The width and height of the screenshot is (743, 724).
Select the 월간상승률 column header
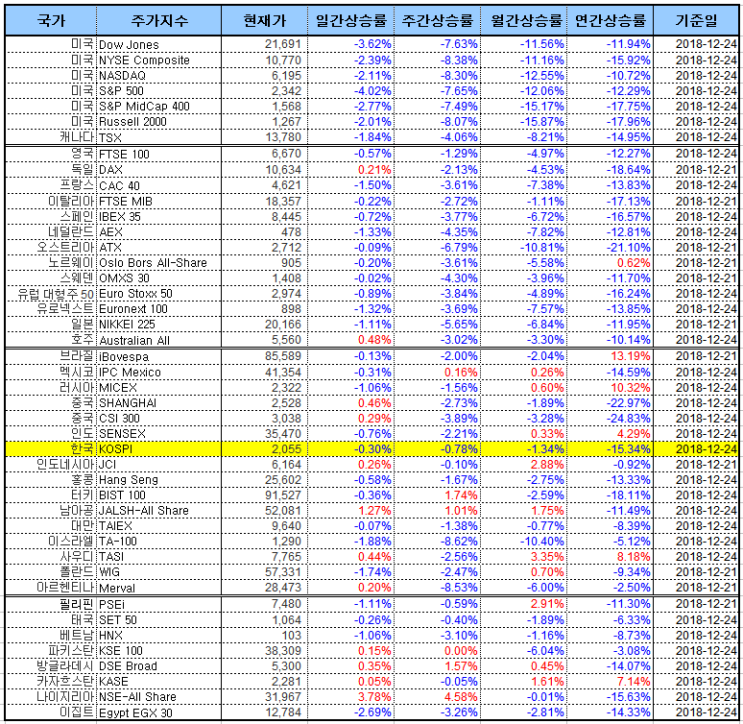524,20
